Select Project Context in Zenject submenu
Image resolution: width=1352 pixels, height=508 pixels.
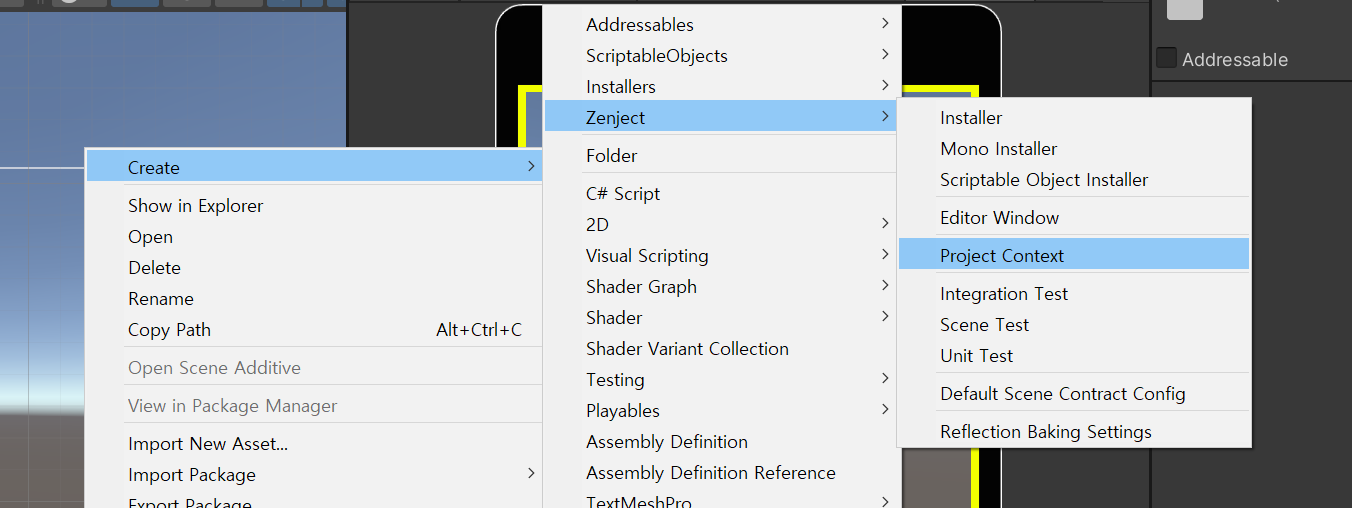(x=1002, y=255)
